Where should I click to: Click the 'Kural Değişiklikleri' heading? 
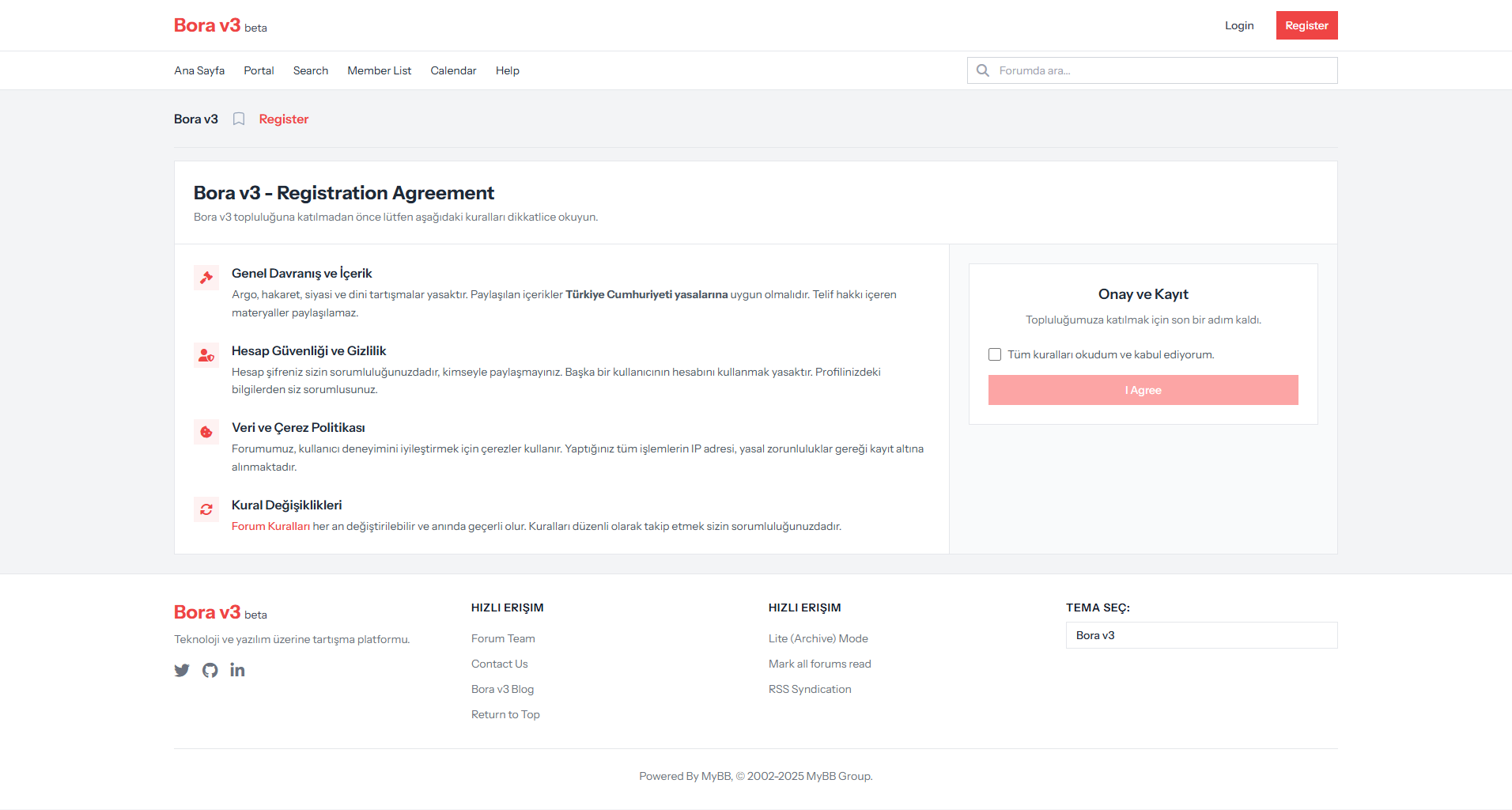pyautogui.click(x=287, y=505)
